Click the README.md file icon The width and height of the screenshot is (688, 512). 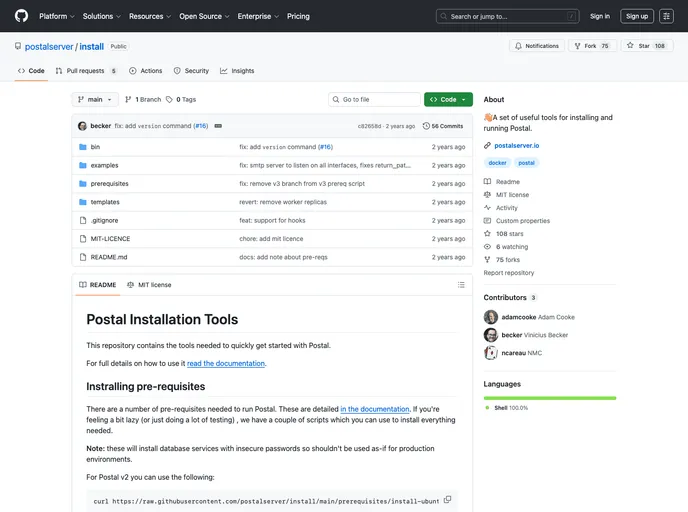pos(82,258)
